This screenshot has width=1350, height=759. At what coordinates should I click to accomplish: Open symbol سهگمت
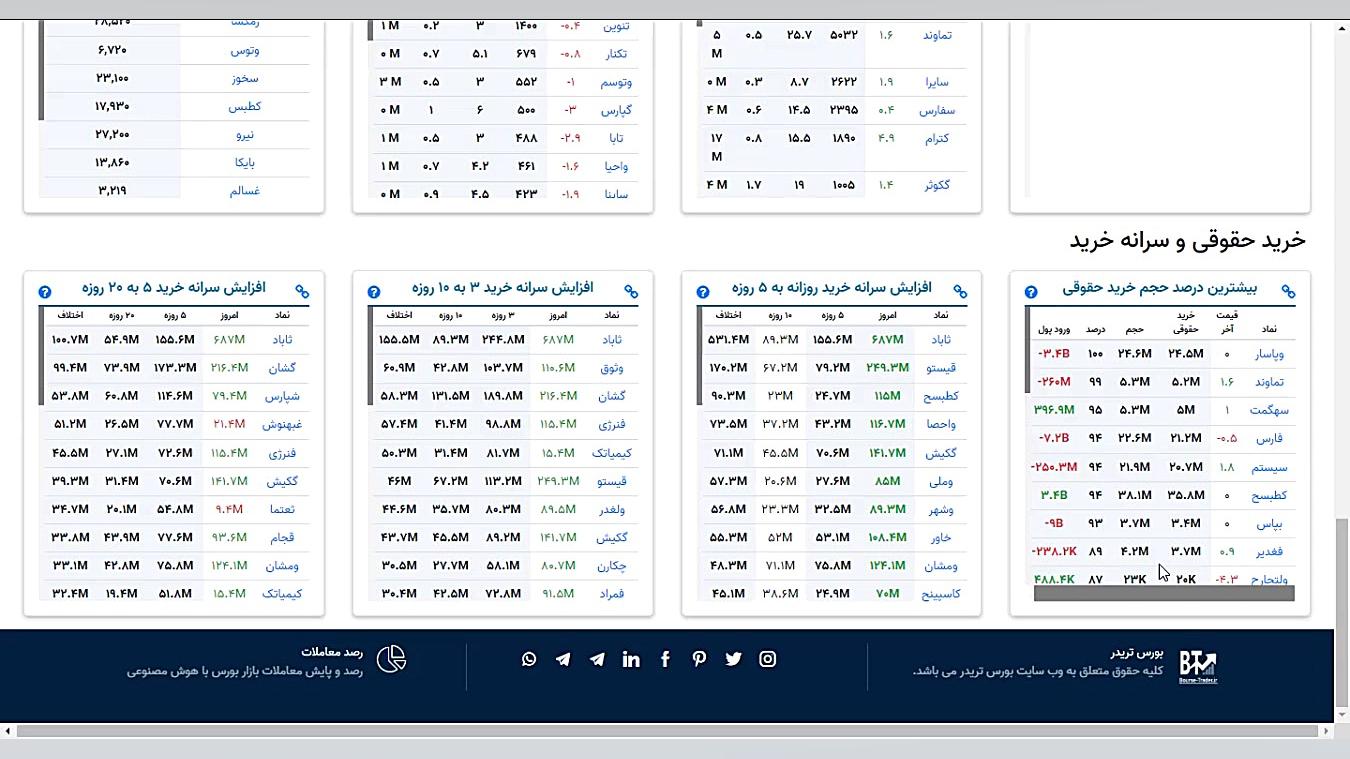(x=1269, y=410)
